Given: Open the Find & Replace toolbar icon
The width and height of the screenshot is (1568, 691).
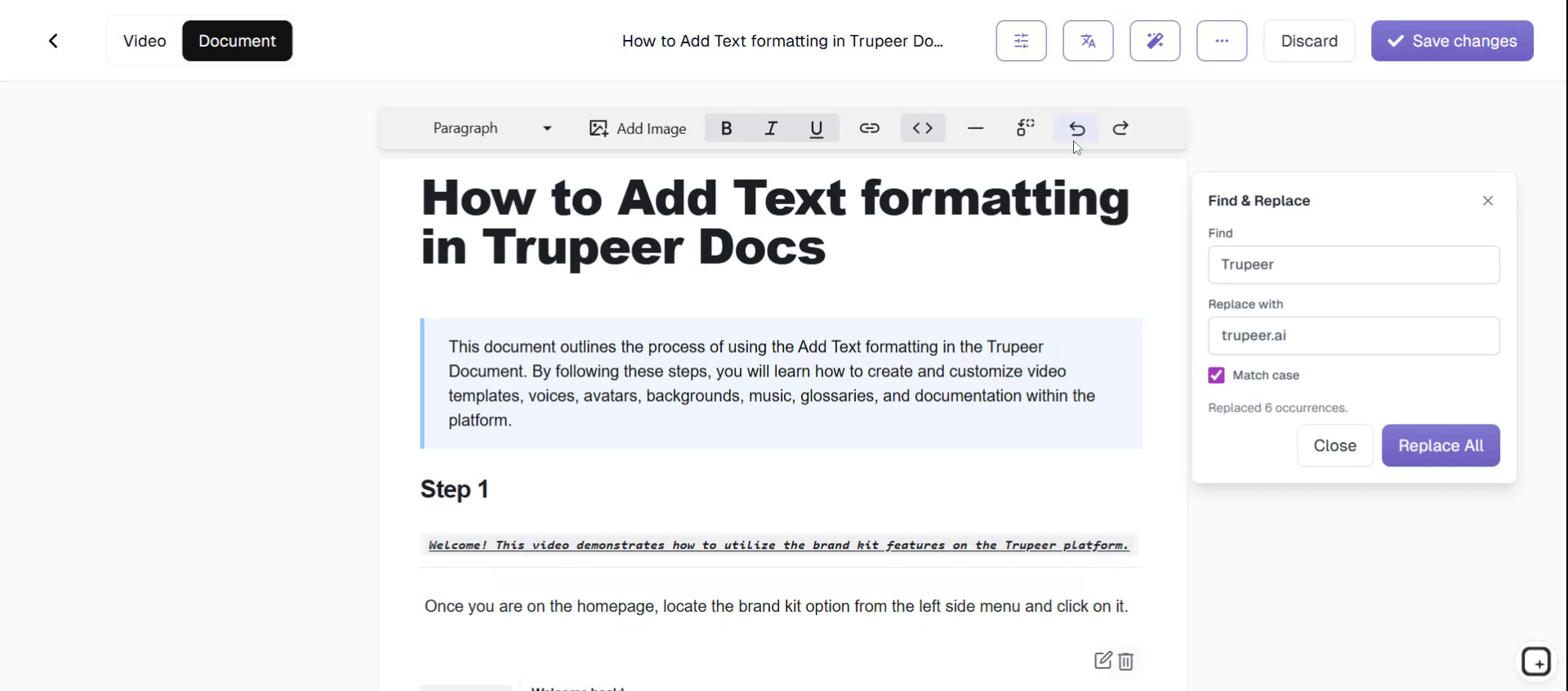Looking at the screenshot, I should point(1025,128).
